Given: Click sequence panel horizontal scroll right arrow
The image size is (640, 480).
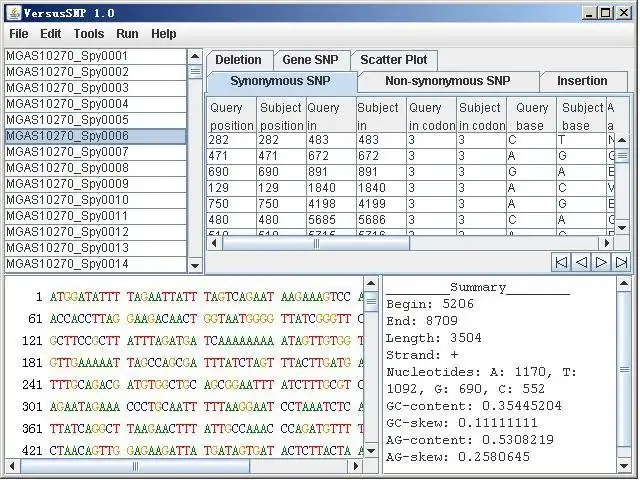Looking at the screenshot, I should [356, 466].
